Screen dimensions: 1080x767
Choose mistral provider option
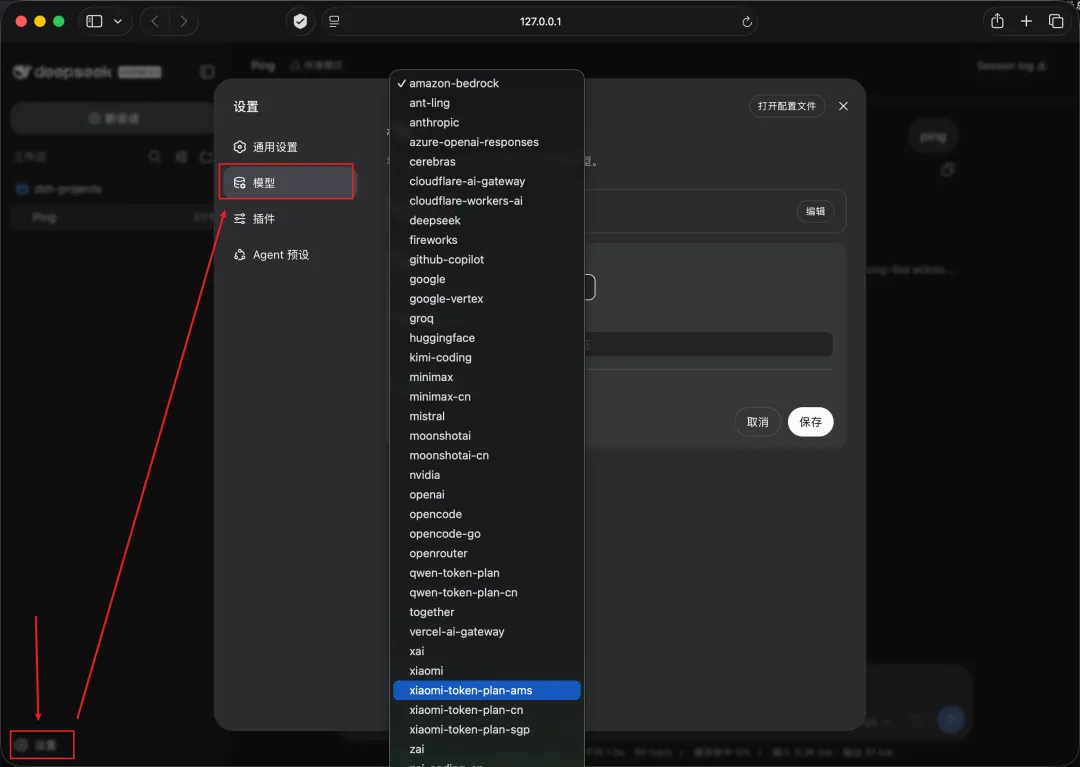pyautogui.click(x=486, y=417)
